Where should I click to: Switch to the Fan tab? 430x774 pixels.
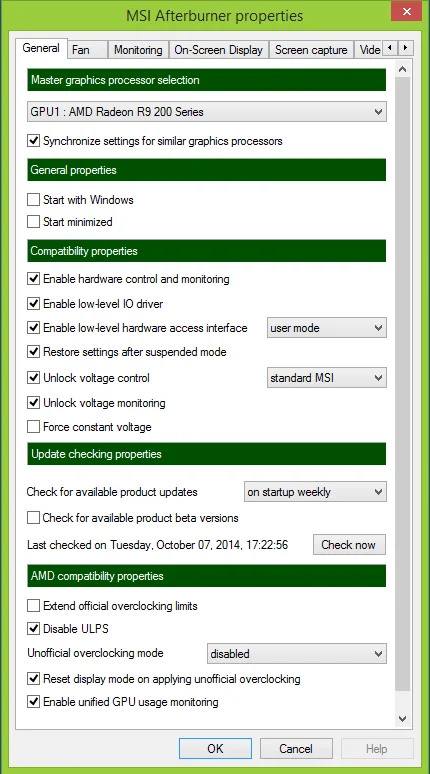(87, 50)
